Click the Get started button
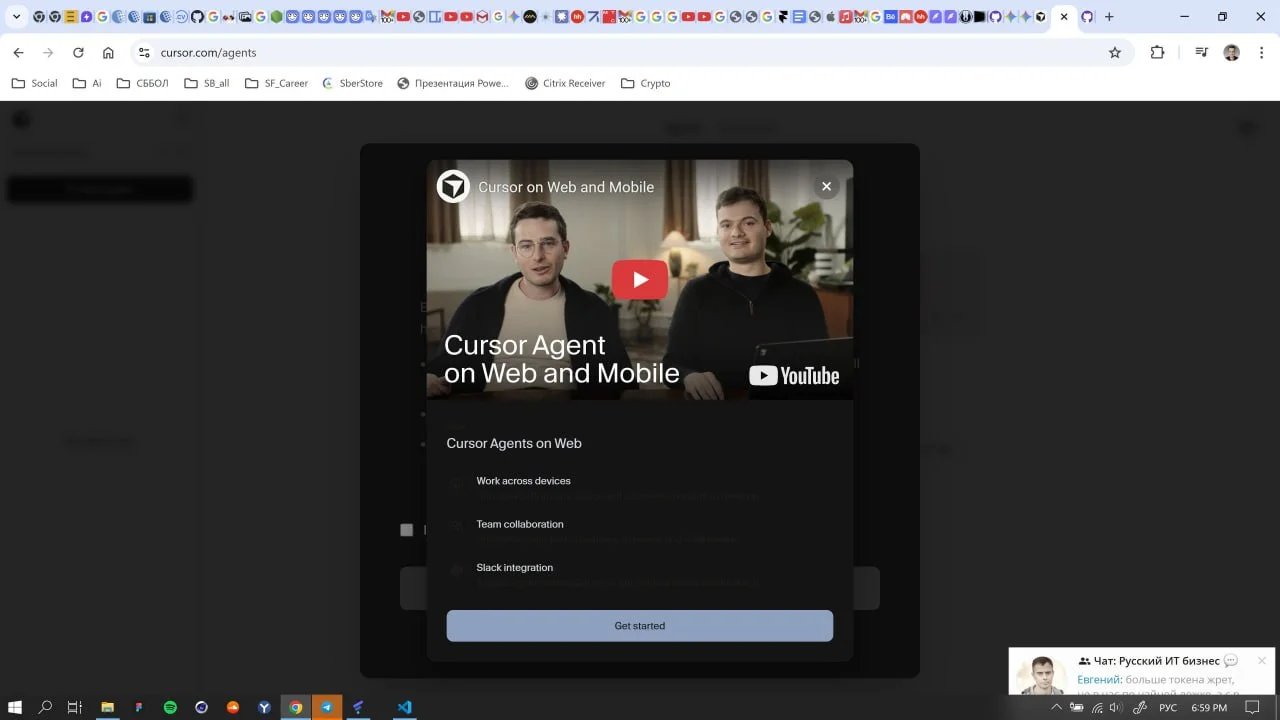This screenshot has width=1280, height=720. (639, 626)
